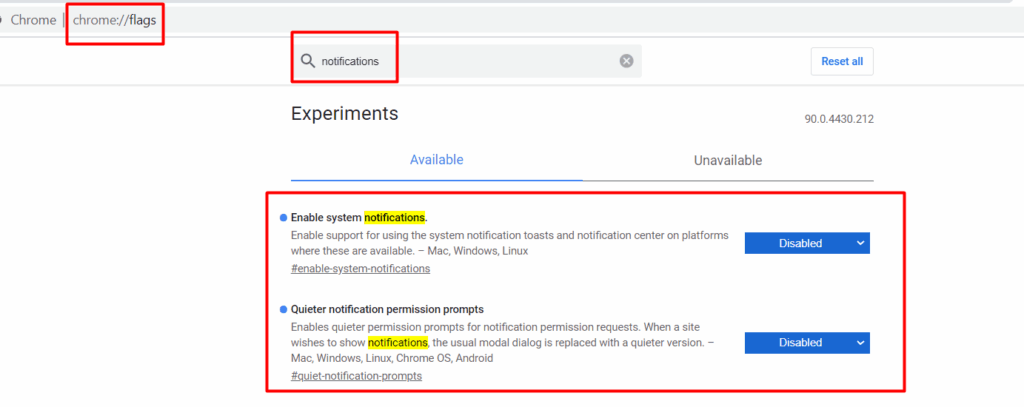This screenshot has width=1024, height=407.
Task: Switch to the Unavailable tab
Action: (x=728, y=161)
